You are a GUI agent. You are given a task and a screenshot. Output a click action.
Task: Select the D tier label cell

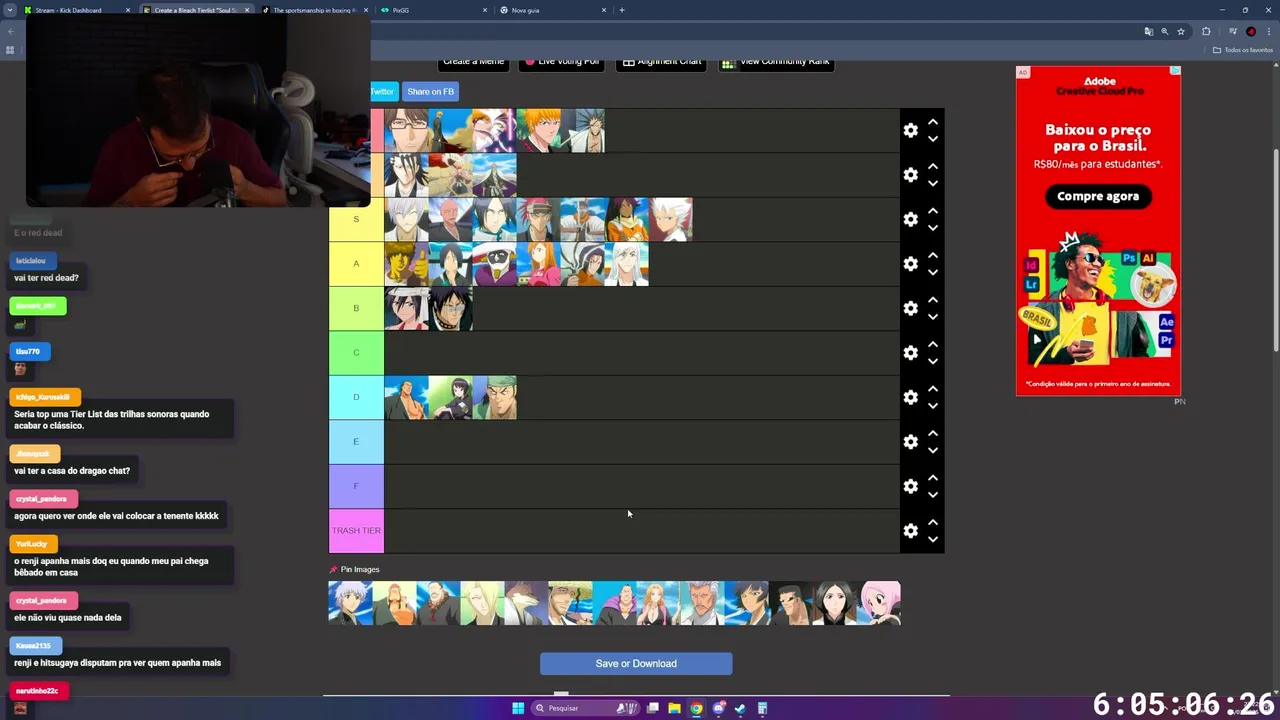coord(356,397)
